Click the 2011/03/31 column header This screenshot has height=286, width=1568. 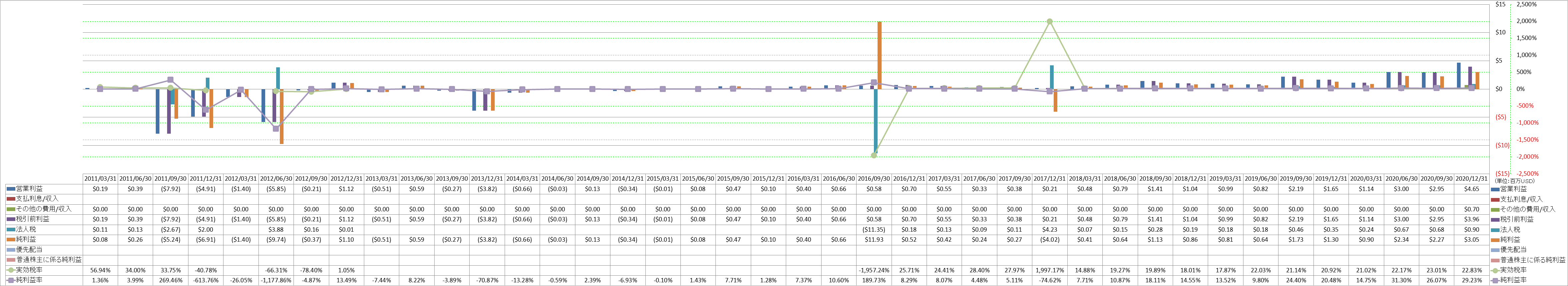click(x=100, y=179)
